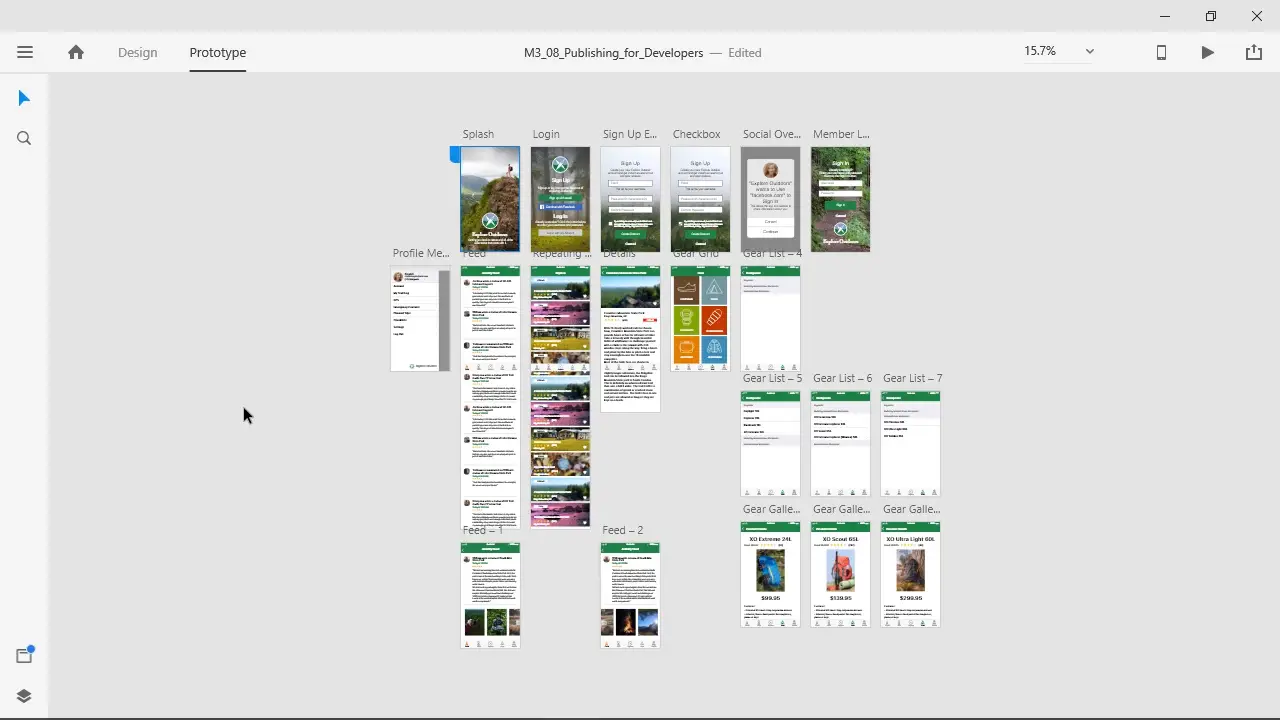
Task: Select the Member L... artboard thumbnail
Action: [840, 199]
